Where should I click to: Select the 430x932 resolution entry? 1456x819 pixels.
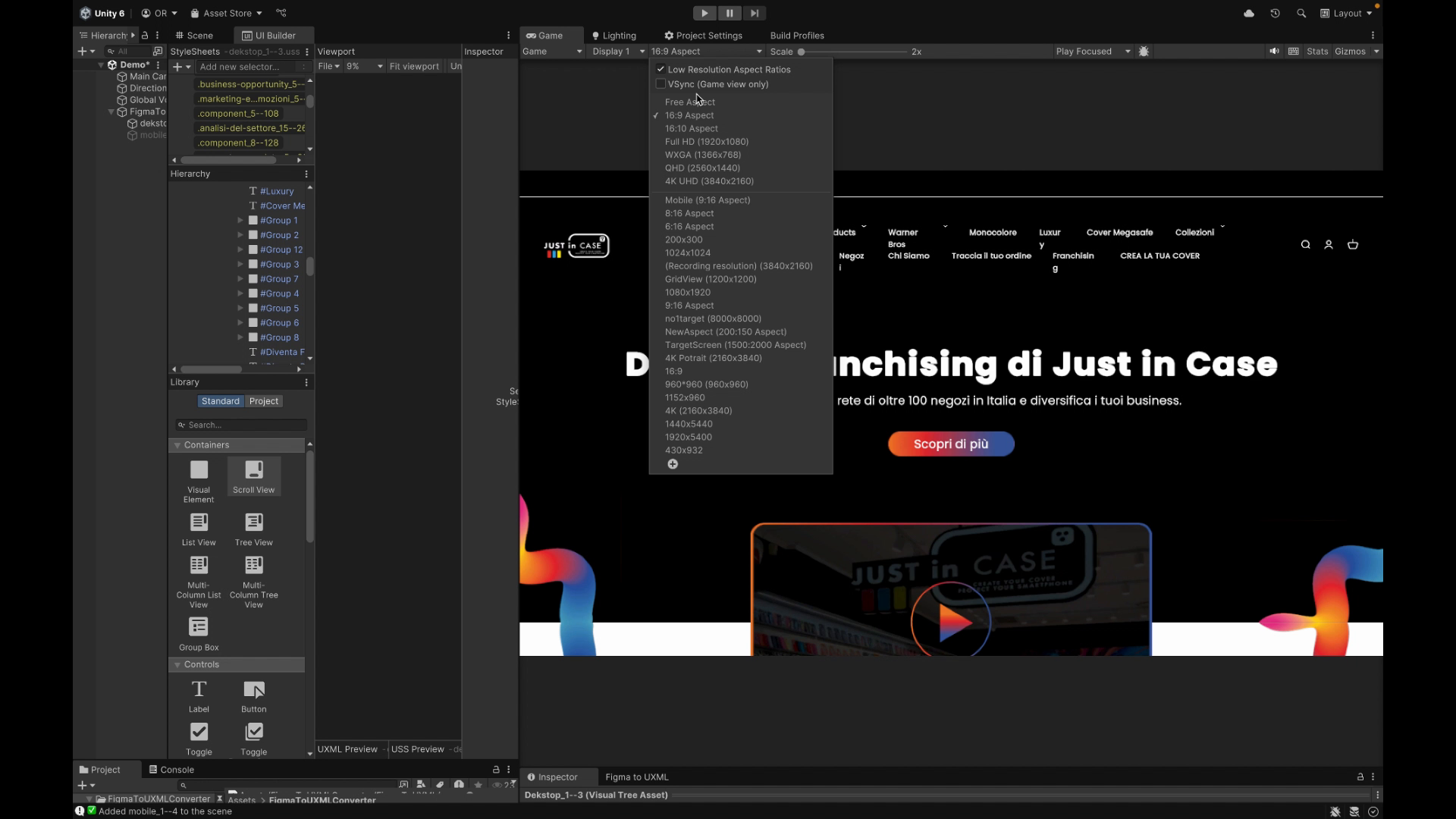(x=684, y=450)
